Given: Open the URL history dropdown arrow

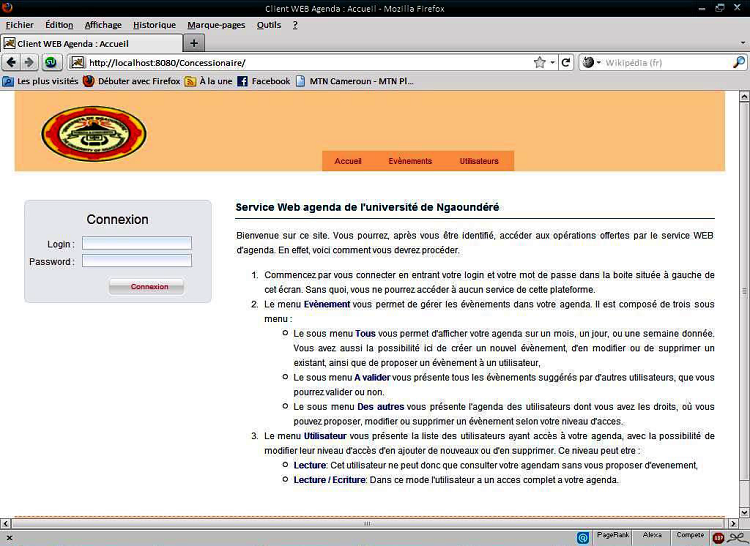Looking at the screenshot, I should pos(552,62).
